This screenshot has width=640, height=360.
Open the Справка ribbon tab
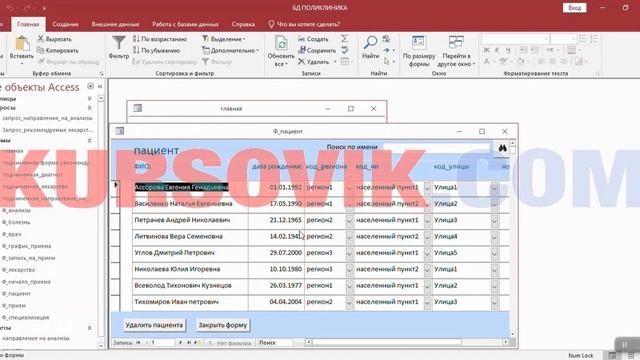pos(243,24)
